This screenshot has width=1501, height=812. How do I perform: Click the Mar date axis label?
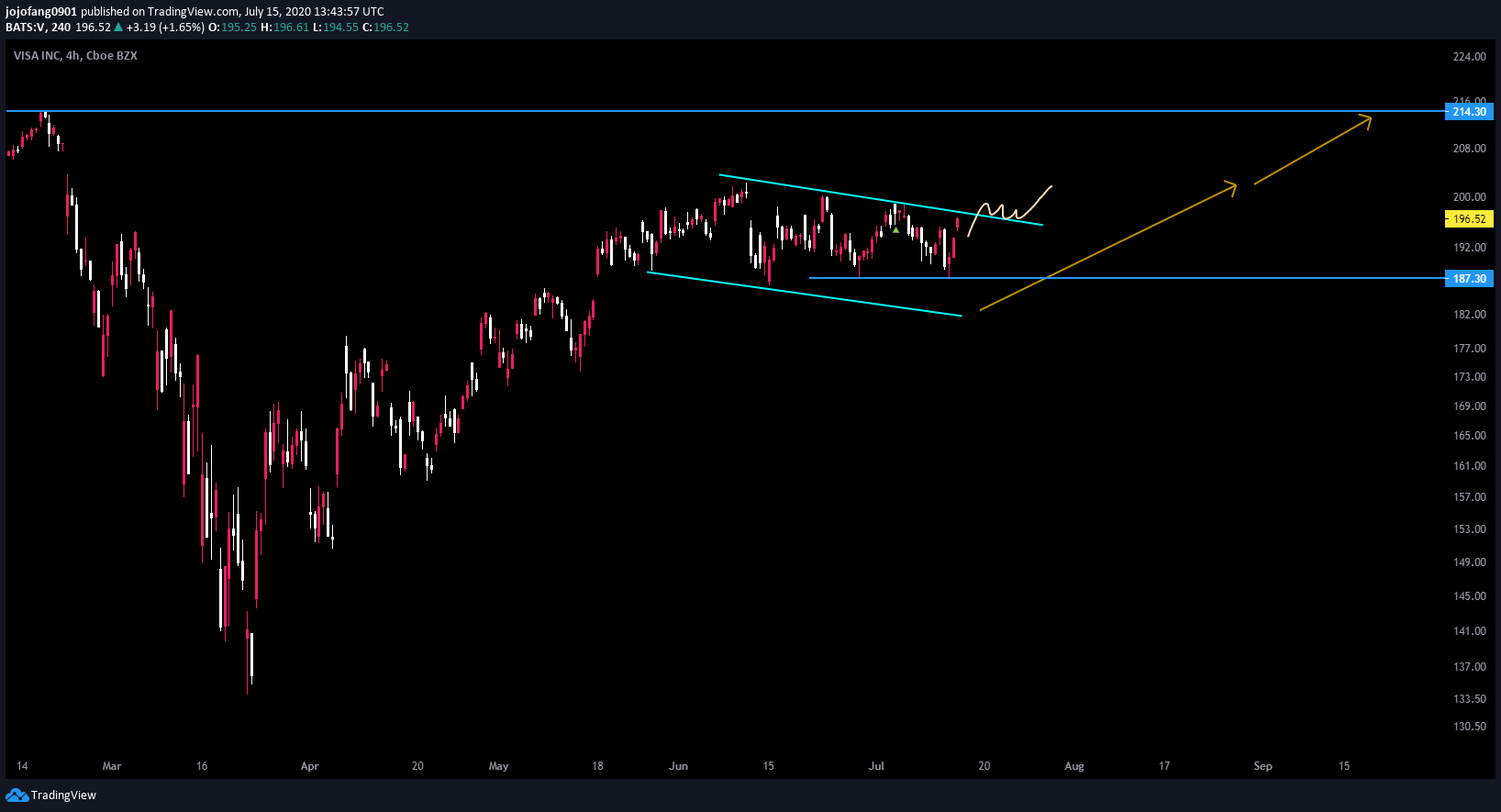[112, 766]
